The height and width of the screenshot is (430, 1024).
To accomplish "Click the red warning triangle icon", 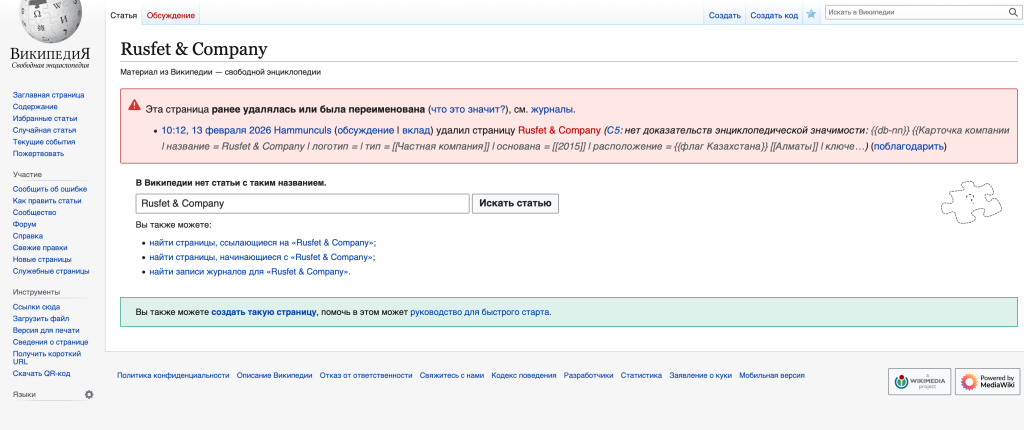I will (134, 108).
